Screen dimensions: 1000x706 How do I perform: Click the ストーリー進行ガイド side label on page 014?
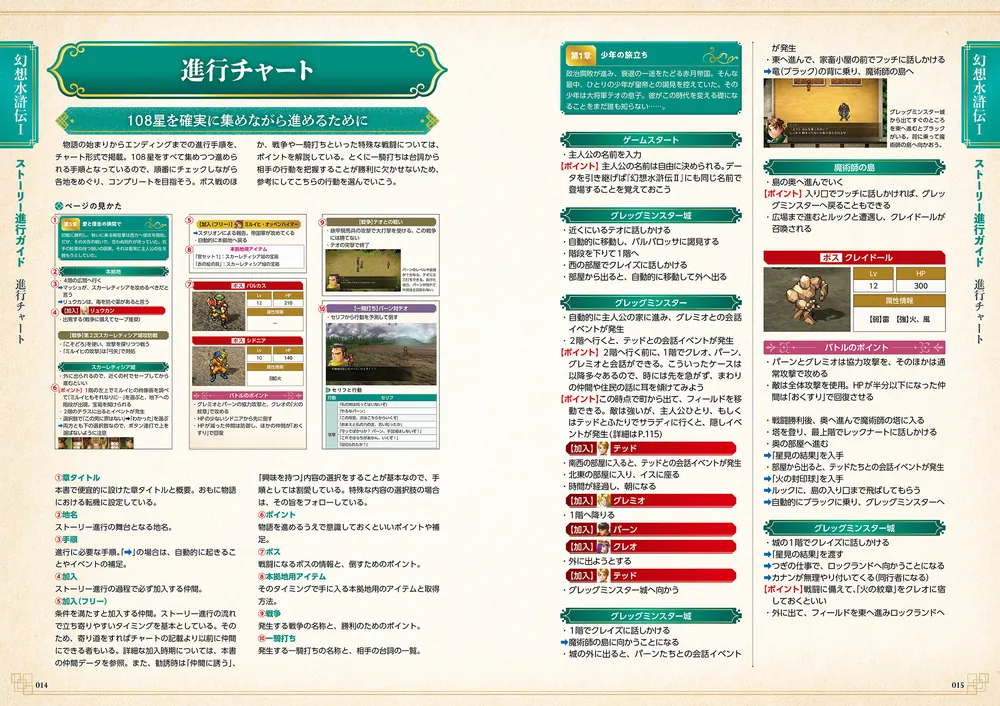click(20, 213)
